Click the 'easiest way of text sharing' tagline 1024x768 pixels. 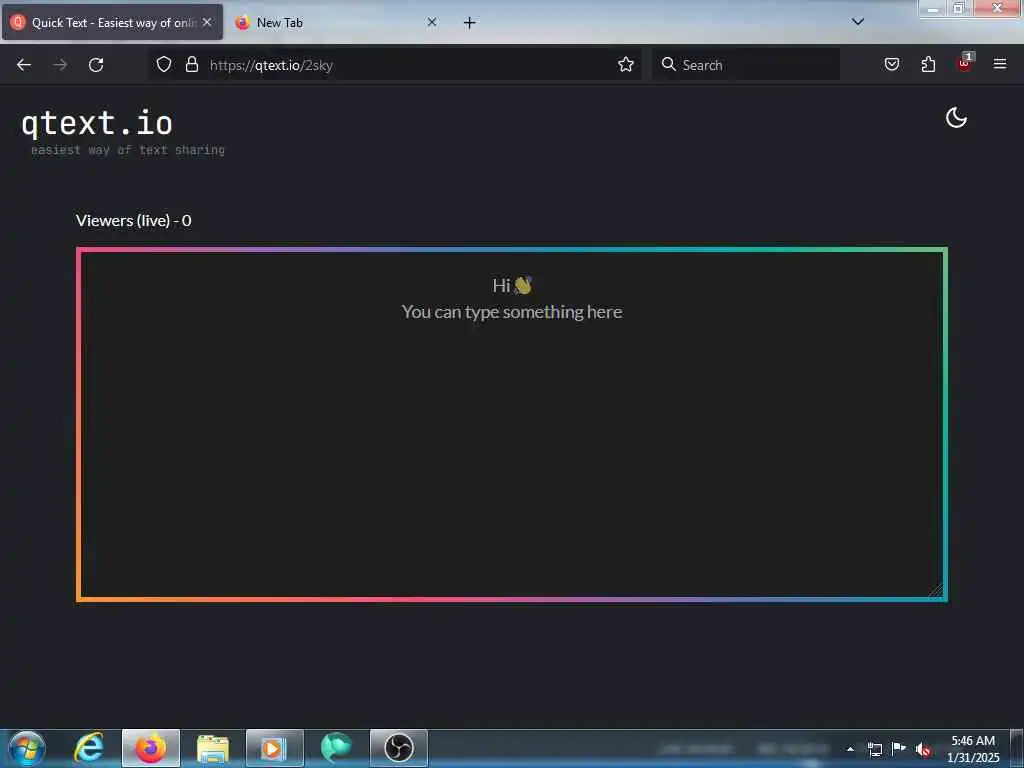128,150
